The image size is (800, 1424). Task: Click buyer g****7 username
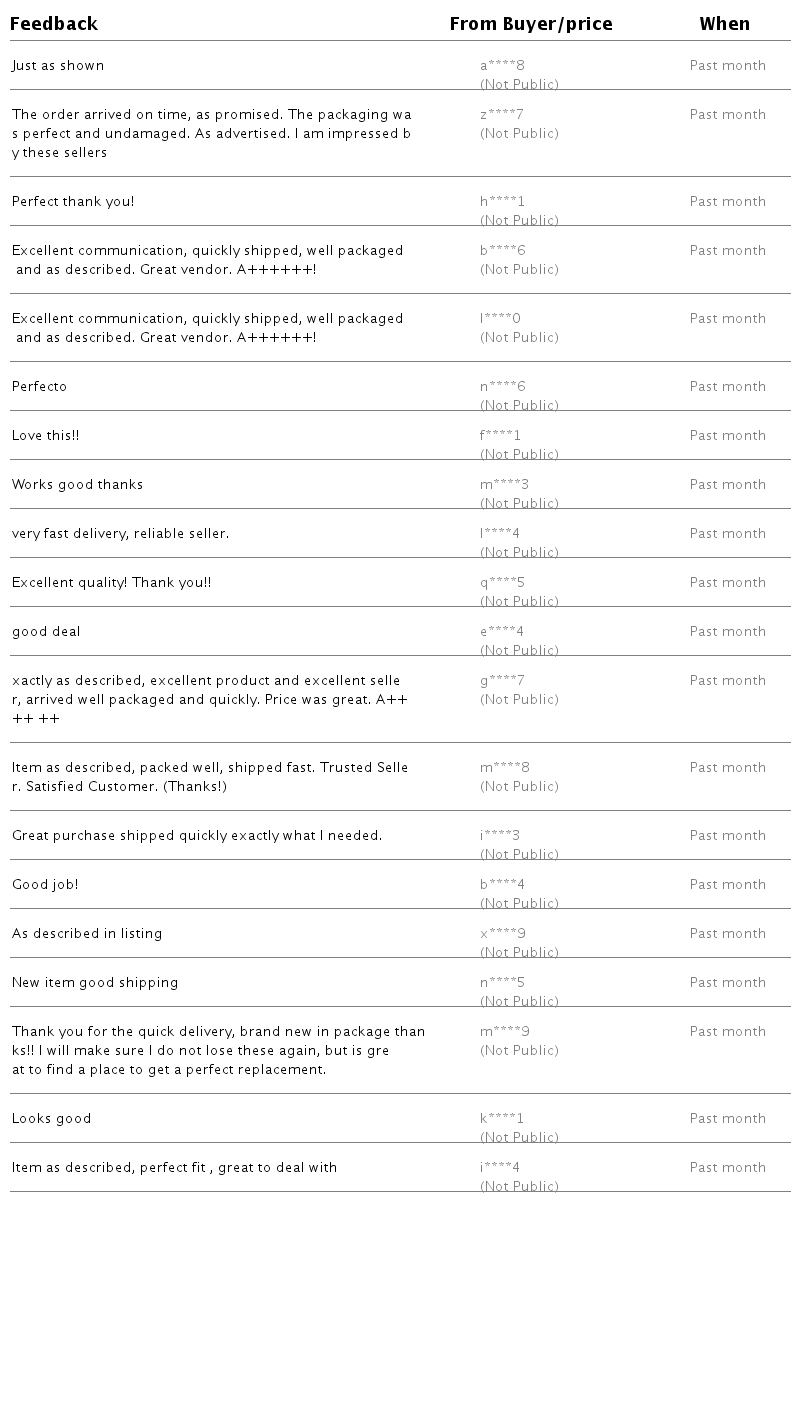502,681
